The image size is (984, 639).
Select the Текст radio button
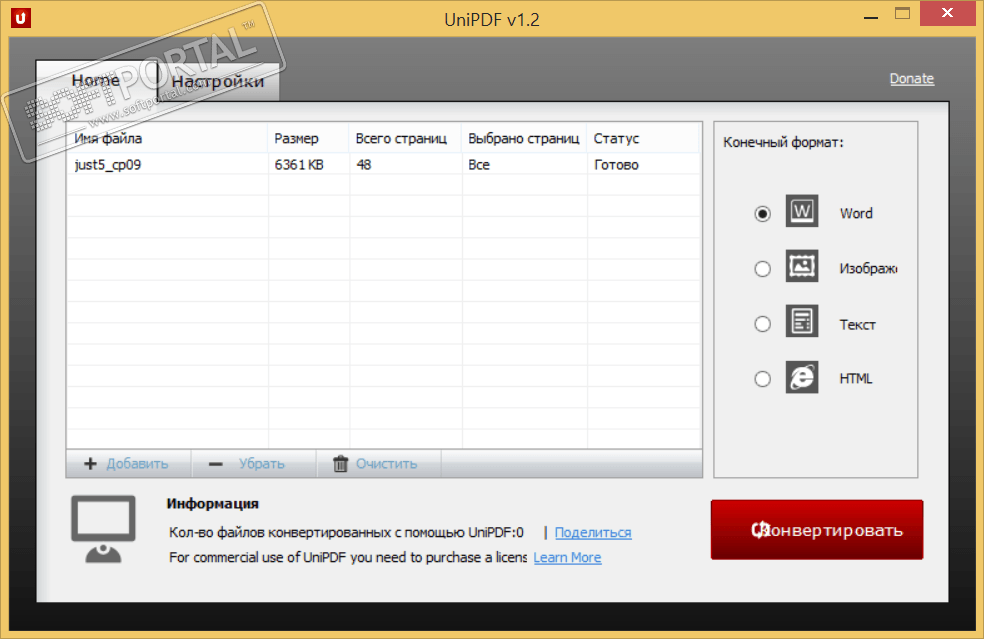tap(762, 324)
